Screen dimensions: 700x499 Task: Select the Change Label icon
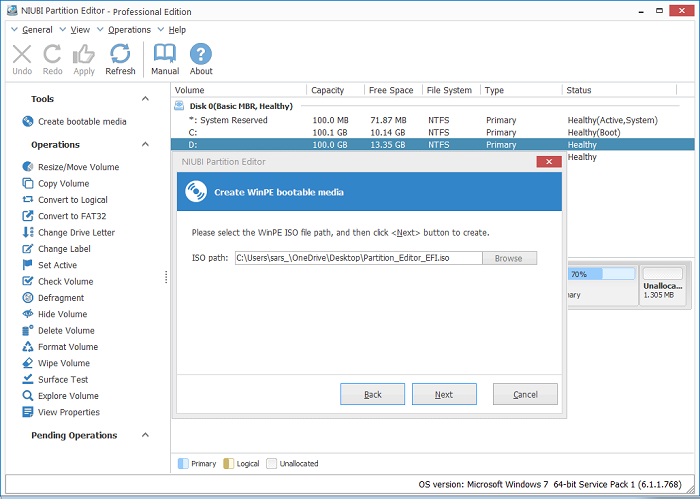tap(28, 249)
